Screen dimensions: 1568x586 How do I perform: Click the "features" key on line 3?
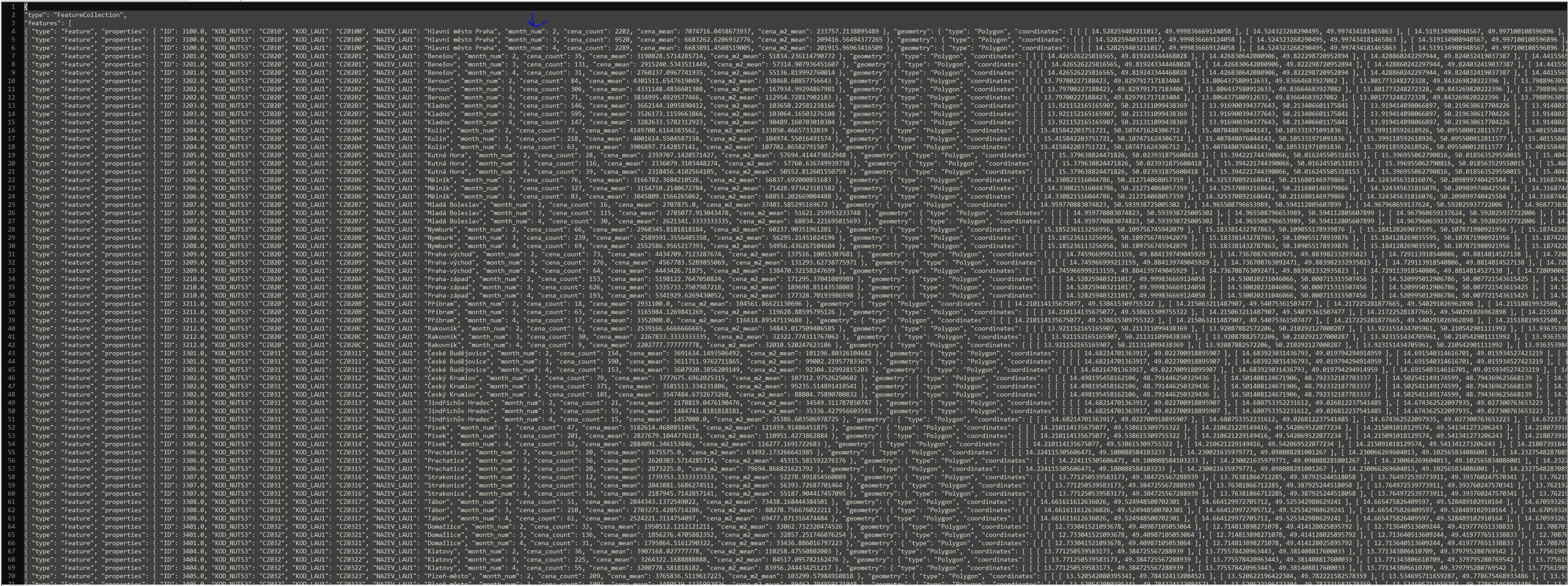pyautogui.click(x=42, y=23)
